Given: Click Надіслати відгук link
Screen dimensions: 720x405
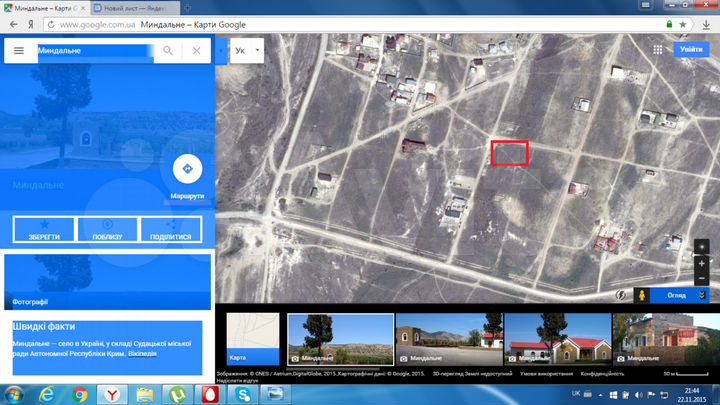Looking at the screenshot, I should (x=237, y=381).
